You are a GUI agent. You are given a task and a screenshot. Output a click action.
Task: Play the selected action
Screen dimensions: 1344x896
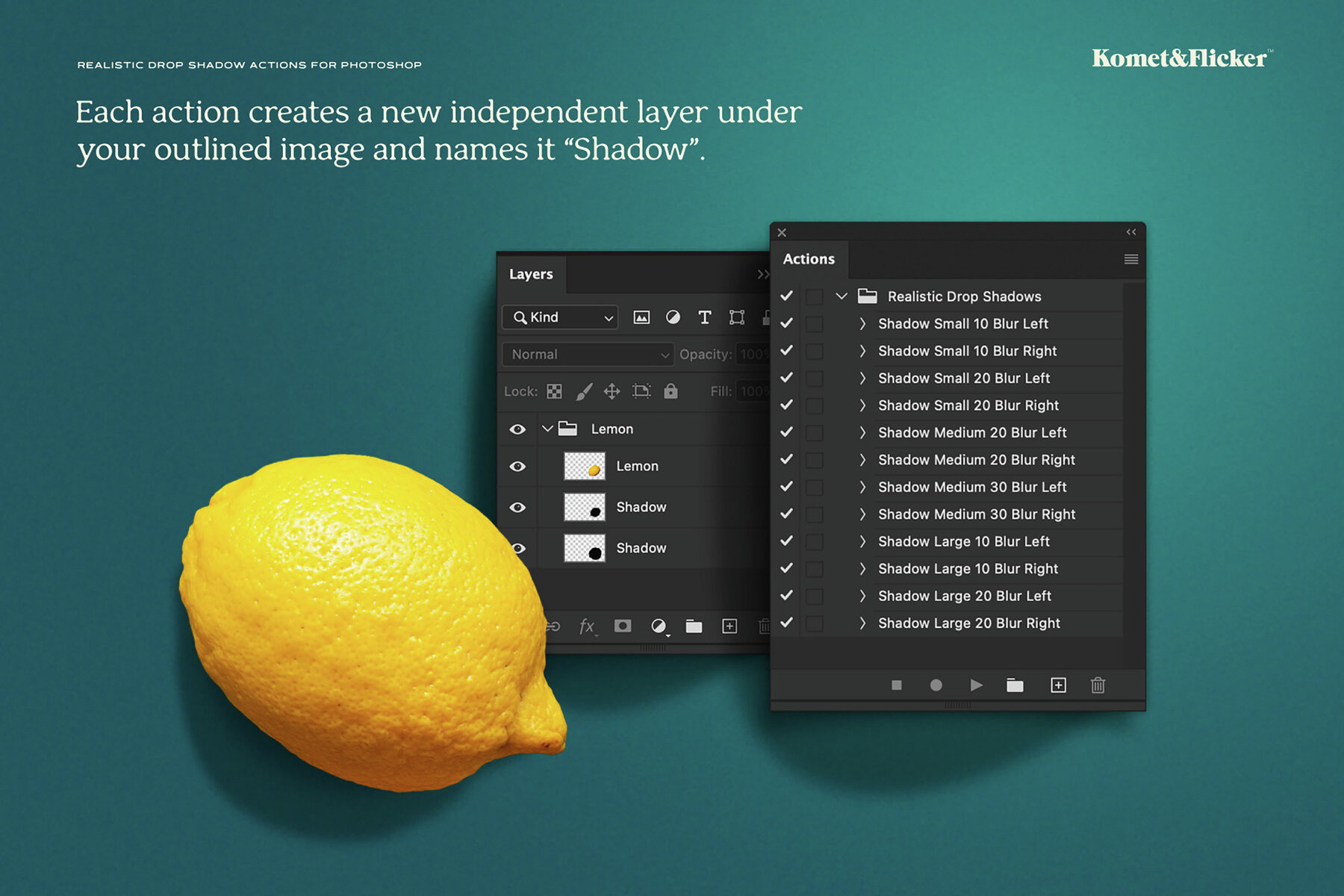coord(977,685)
